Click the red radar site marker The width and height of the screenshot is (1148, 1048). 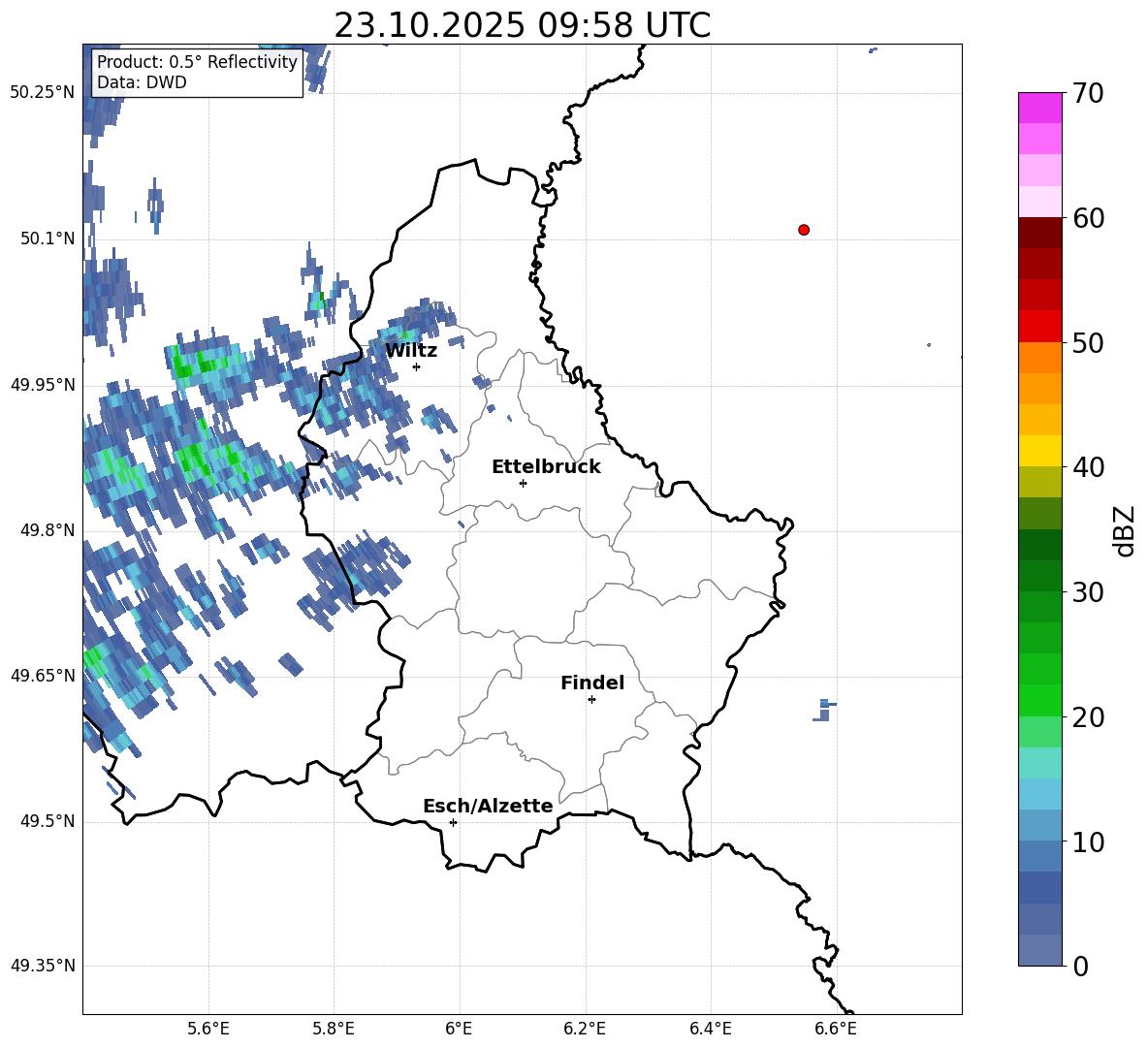[x=804, y=230]
